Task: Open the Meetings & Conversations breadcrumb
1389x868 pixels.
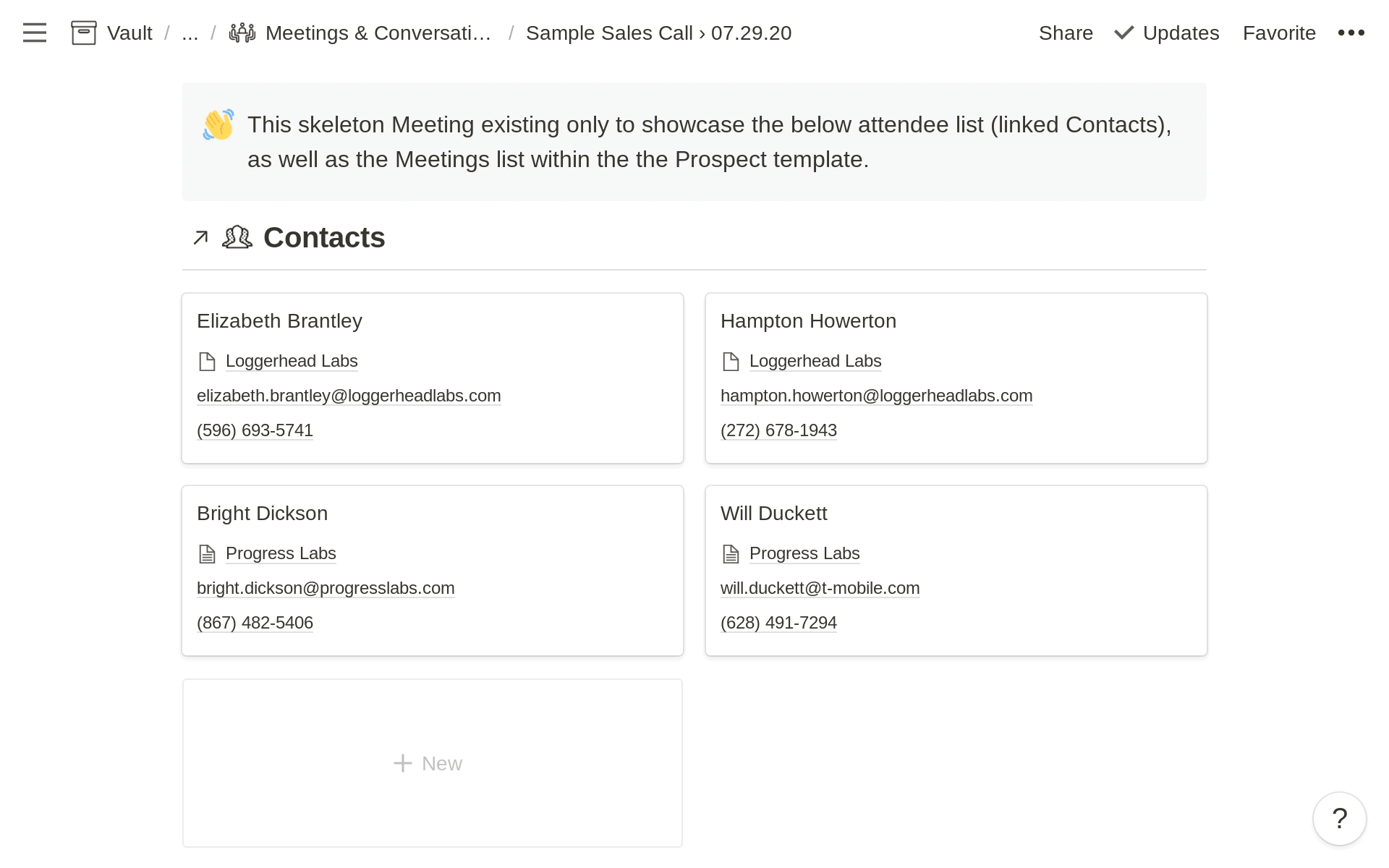Action: click(378, 33)
